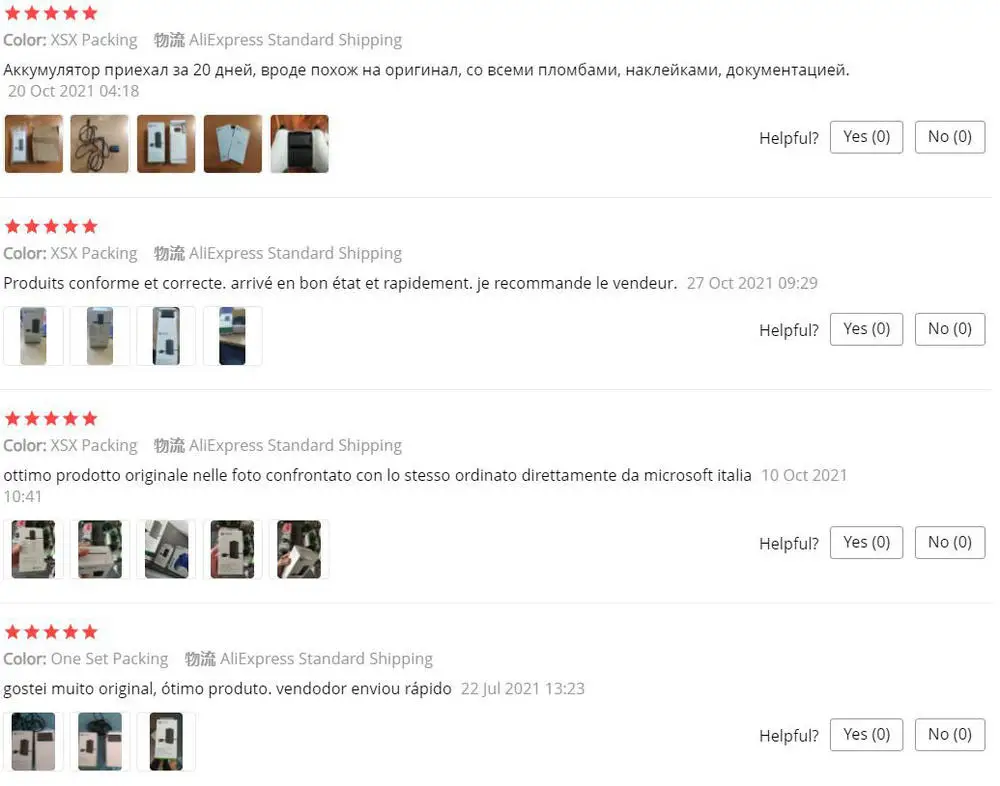
Task: Open first photo in Portuguese review
Action: [33, 741]
